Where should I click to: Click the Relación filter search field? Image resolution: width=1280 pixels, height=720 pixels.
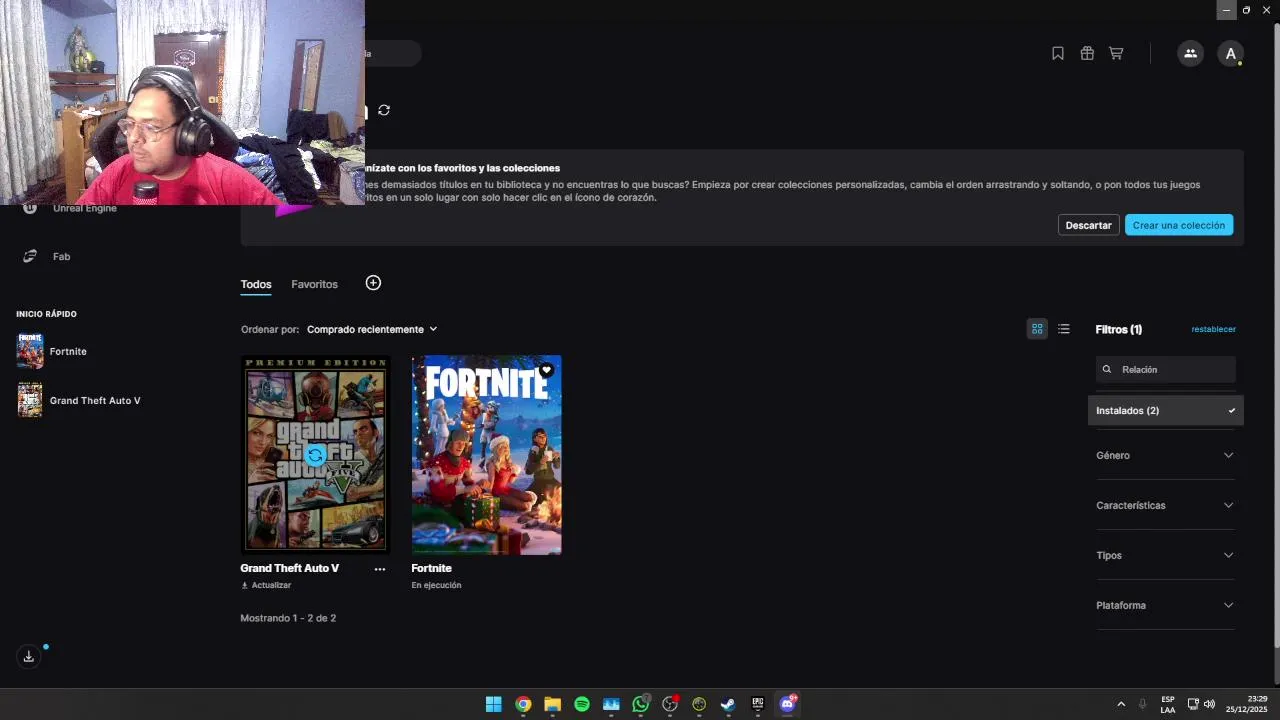(x=1166, y=369)
